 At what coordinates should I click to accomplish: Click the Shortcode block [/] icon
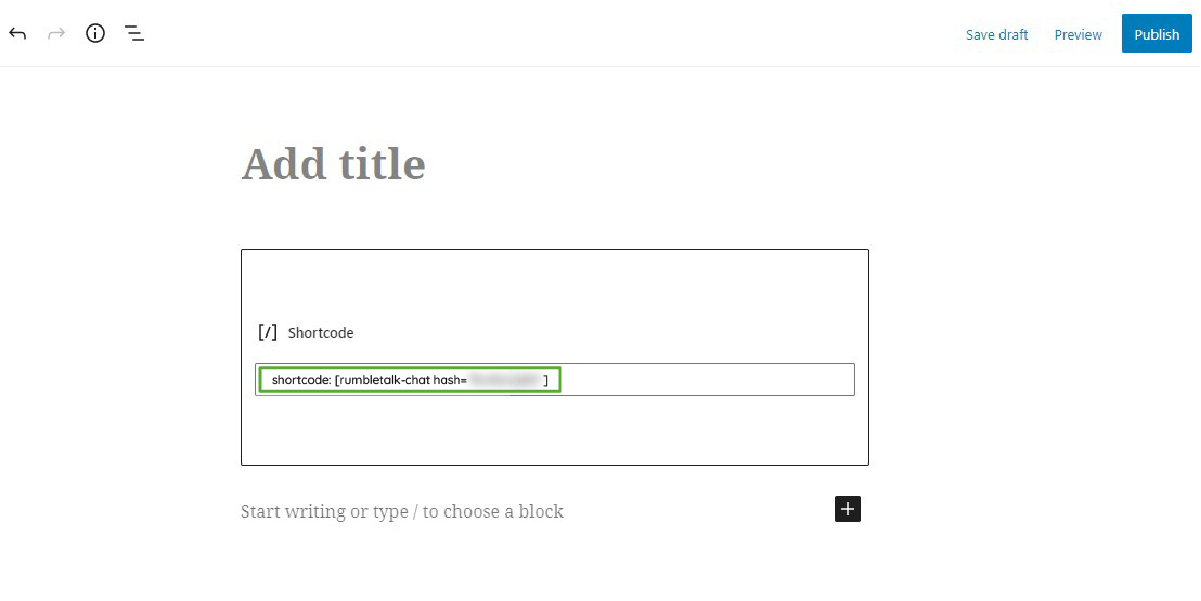pos(267,331)
